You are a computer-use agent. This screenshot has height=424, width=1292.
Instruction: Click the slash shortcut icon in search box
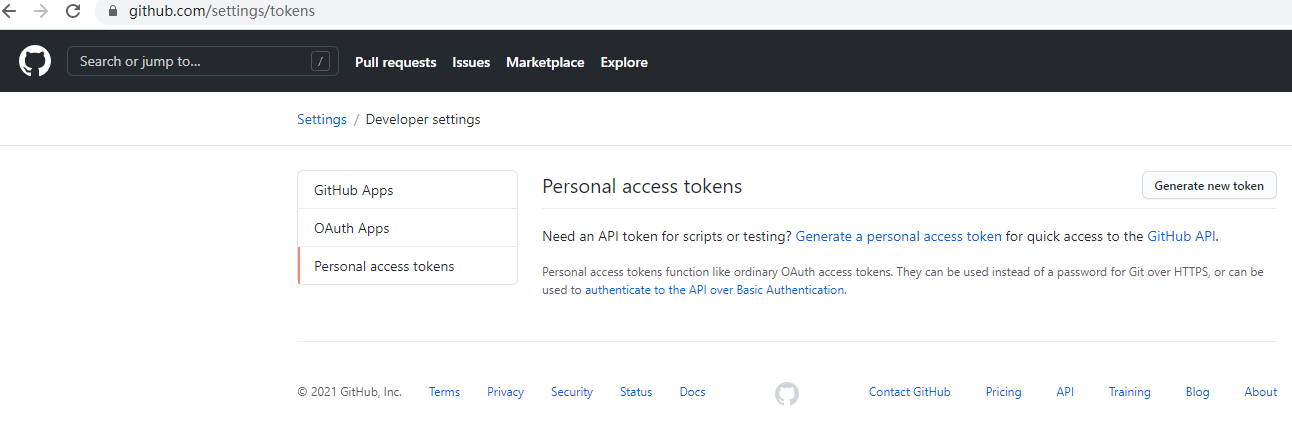coord(320,62)
